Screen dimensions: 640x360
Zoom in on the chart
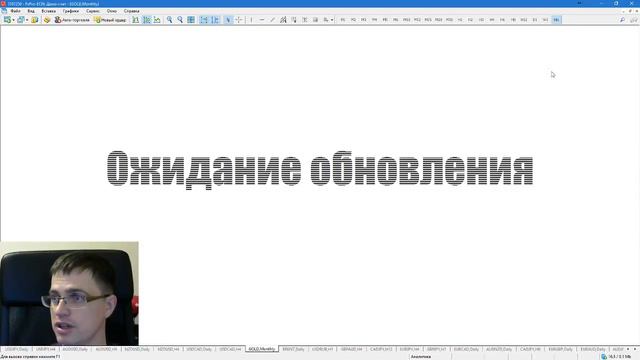(169, 20)
